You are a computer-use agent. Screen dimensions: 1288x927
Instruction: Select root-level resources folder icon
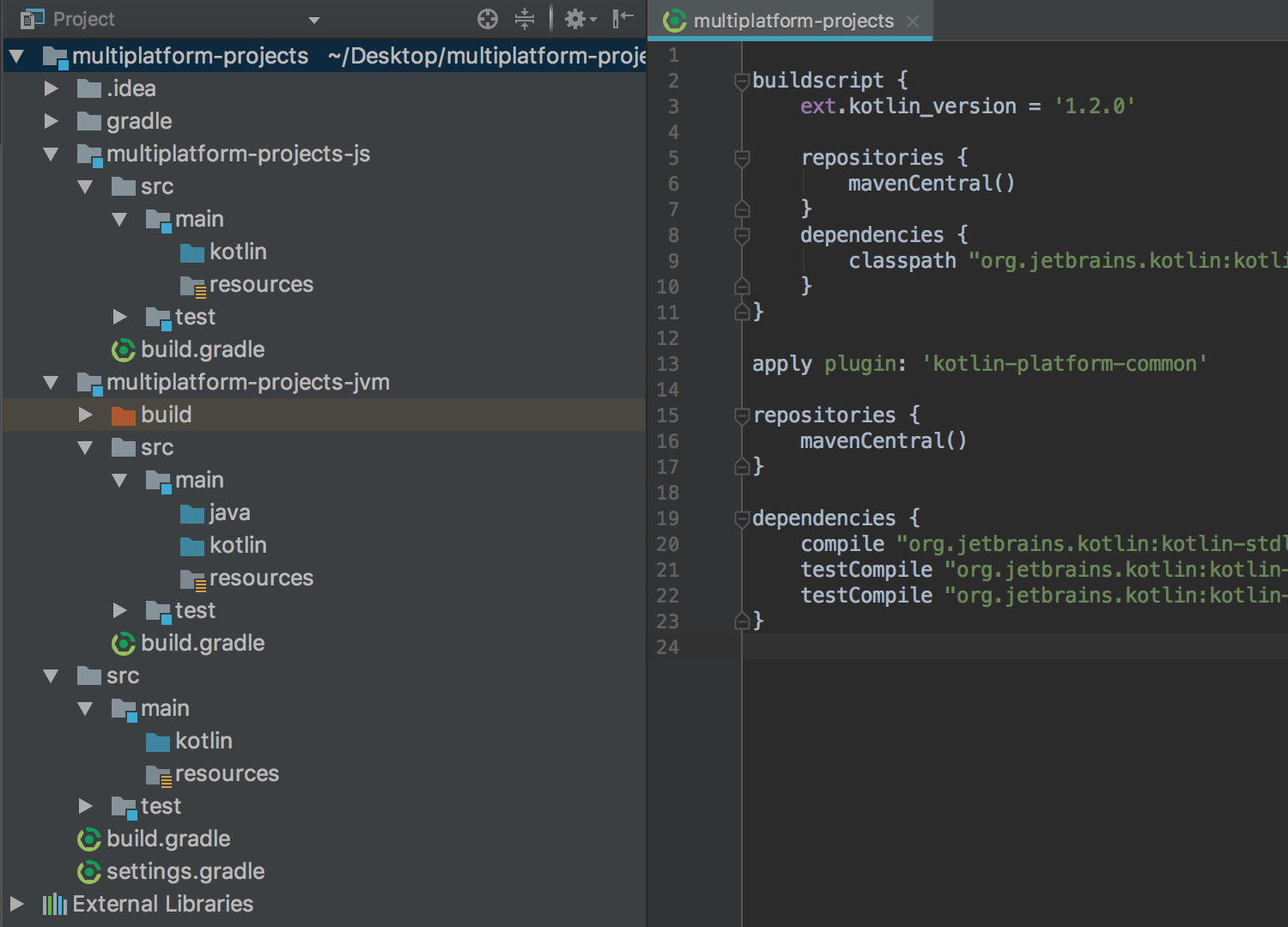(x=159, y=775)
